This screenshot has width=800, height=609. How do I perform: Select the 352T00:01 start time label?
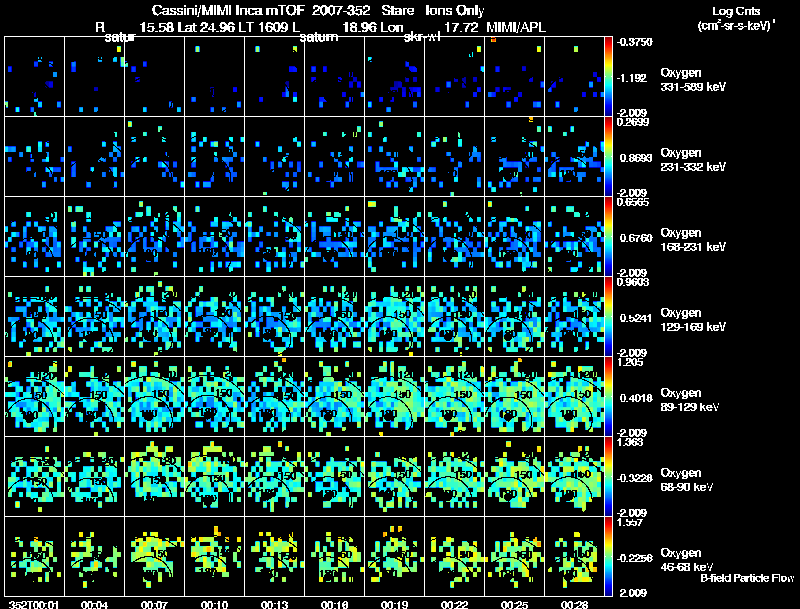(x=28, y=604)
